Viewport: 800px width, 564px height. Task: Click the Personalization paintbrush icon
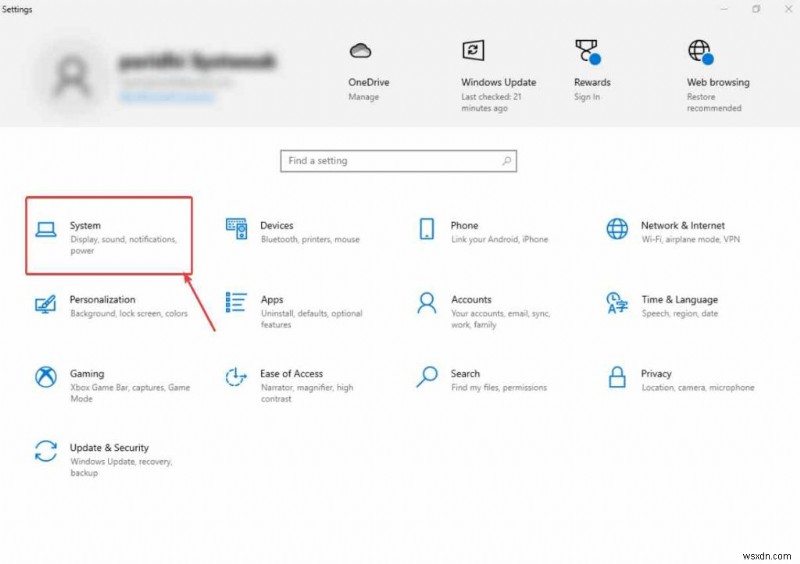point(45,304)
